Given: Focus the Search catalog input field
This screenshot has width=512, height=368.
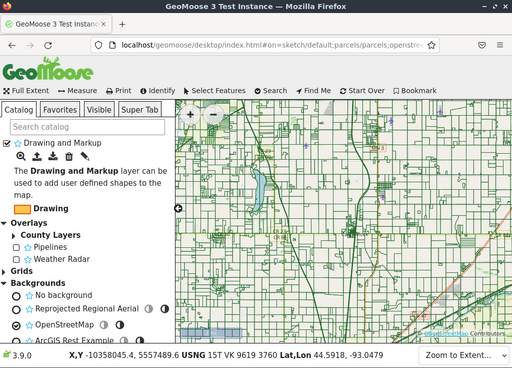Looking at the screenshot, I should (x=87, y=127).
